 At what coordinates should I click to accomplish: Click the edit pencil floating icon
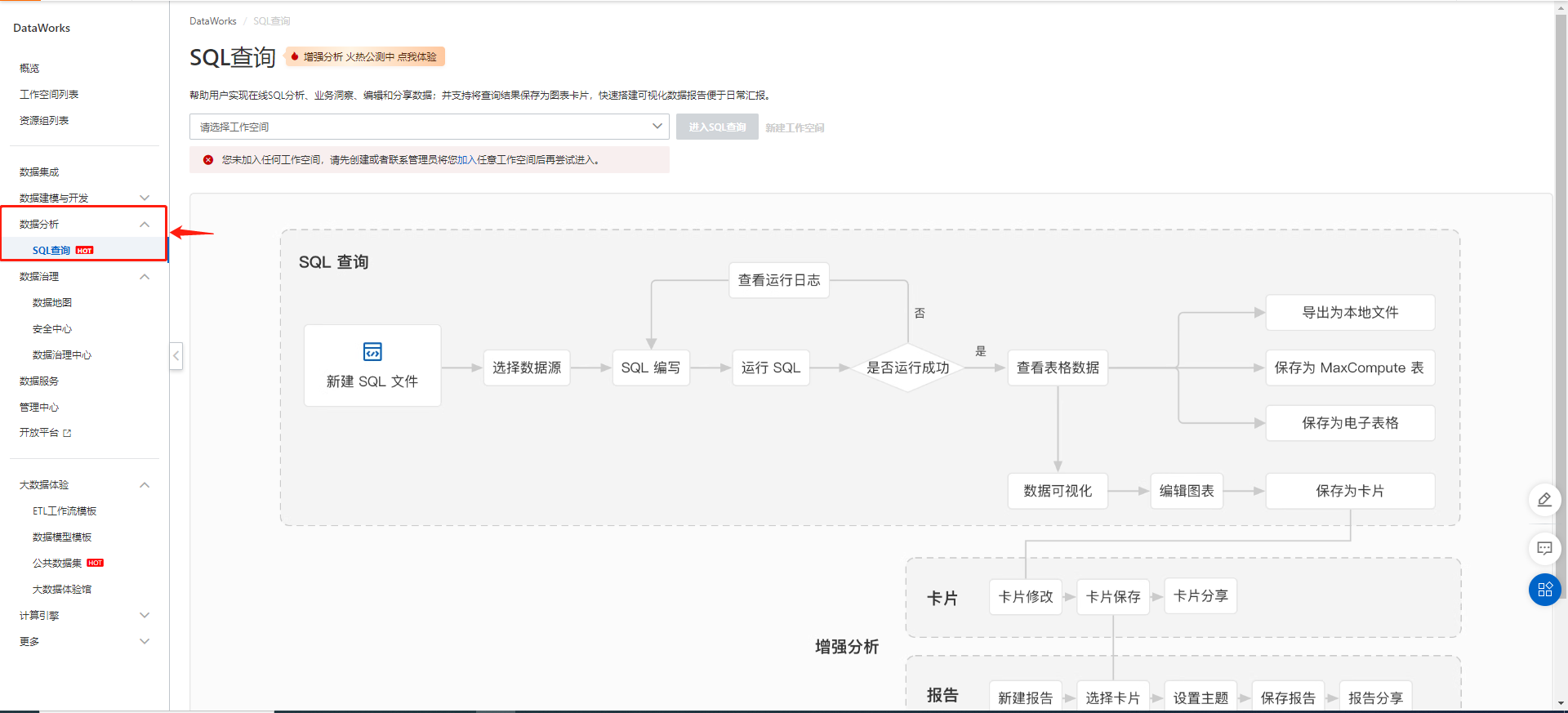coord(1544,499)
